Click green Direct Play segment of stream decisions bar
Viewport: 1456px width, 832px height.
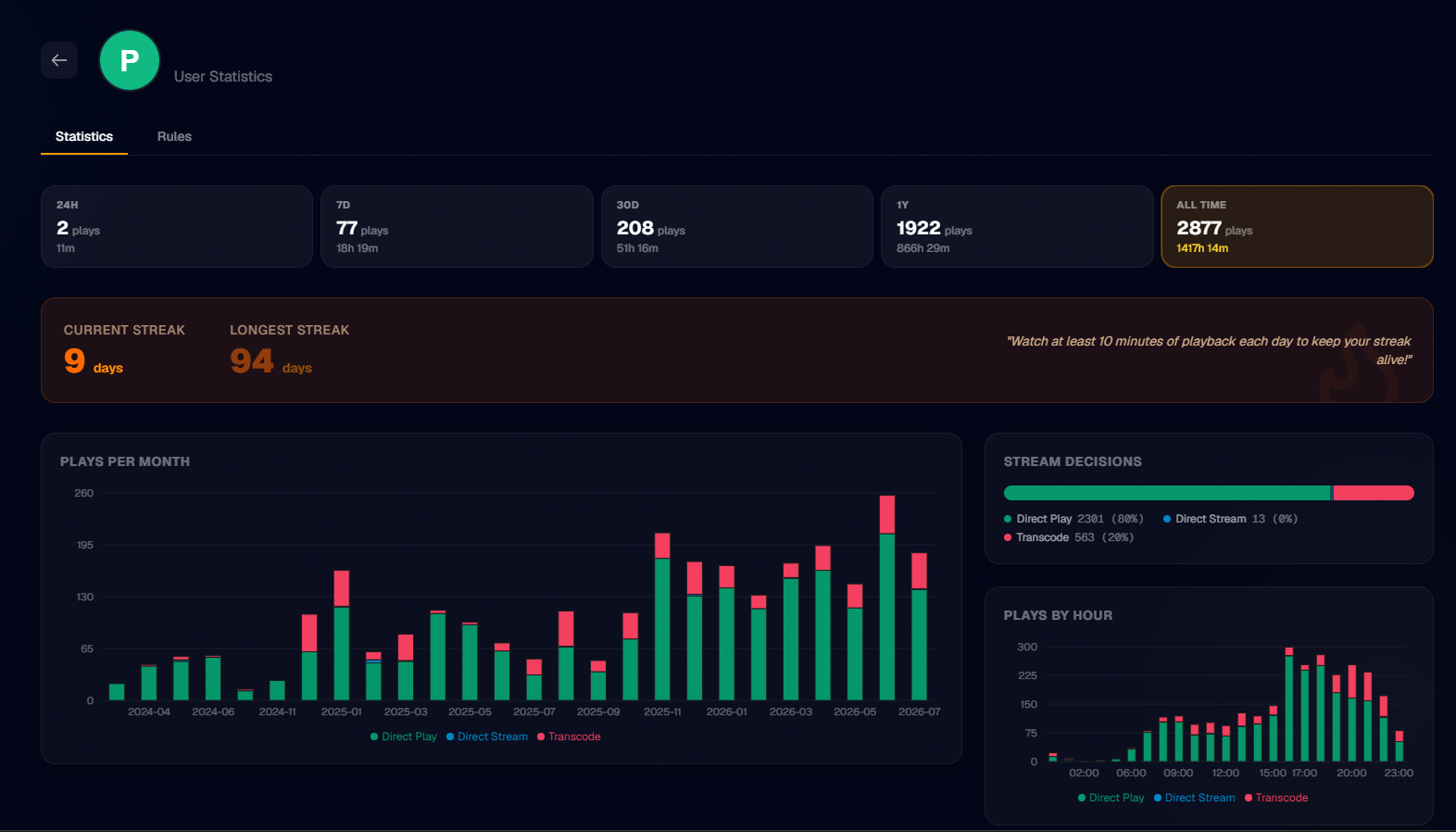(1167, 493)
